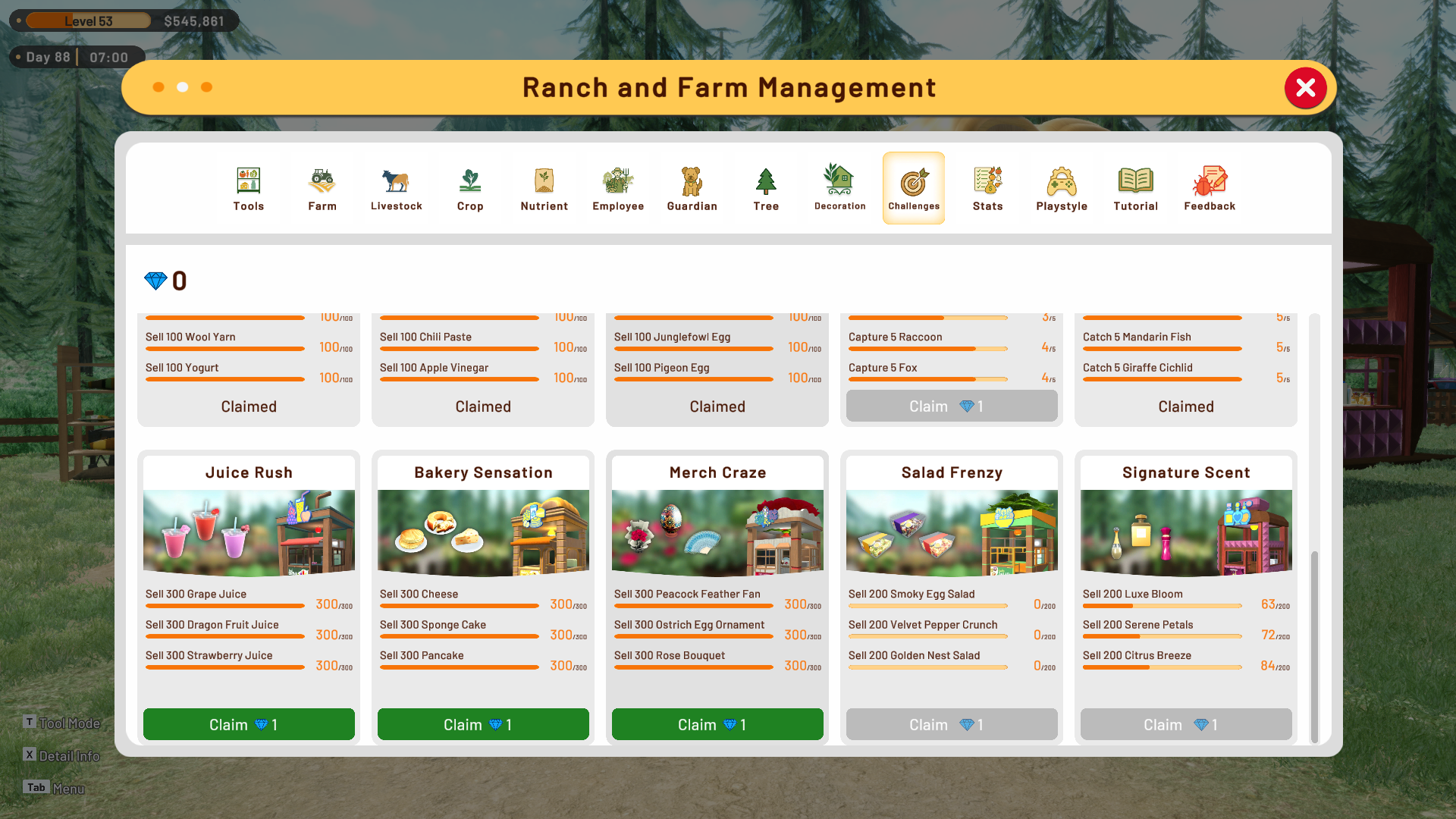The width and height of the screenshot is (1456, 819).
Task: Click the Salad Frenzy challenge image
Action: (952, 532)
